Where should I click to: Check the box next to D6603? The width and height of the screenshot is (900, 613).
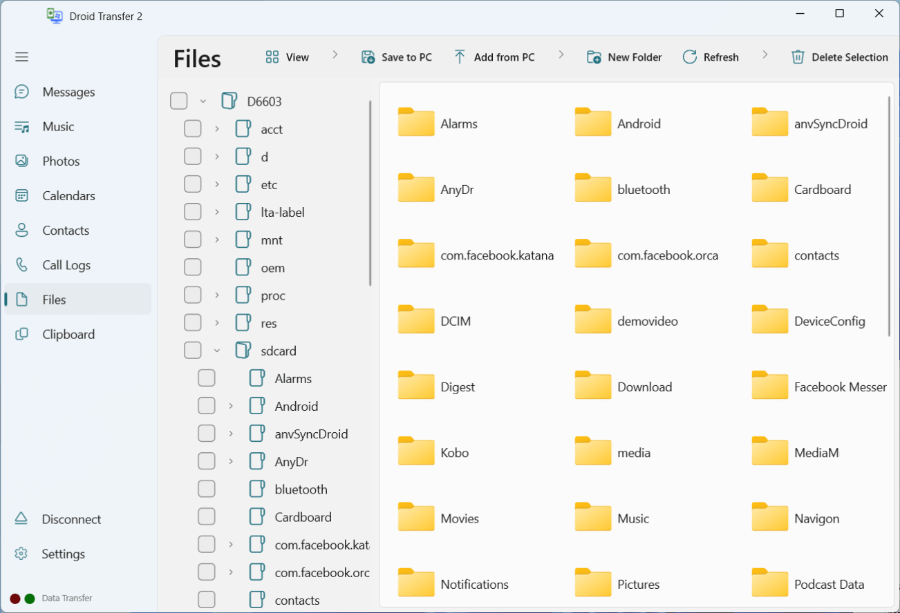coord(179,101)
